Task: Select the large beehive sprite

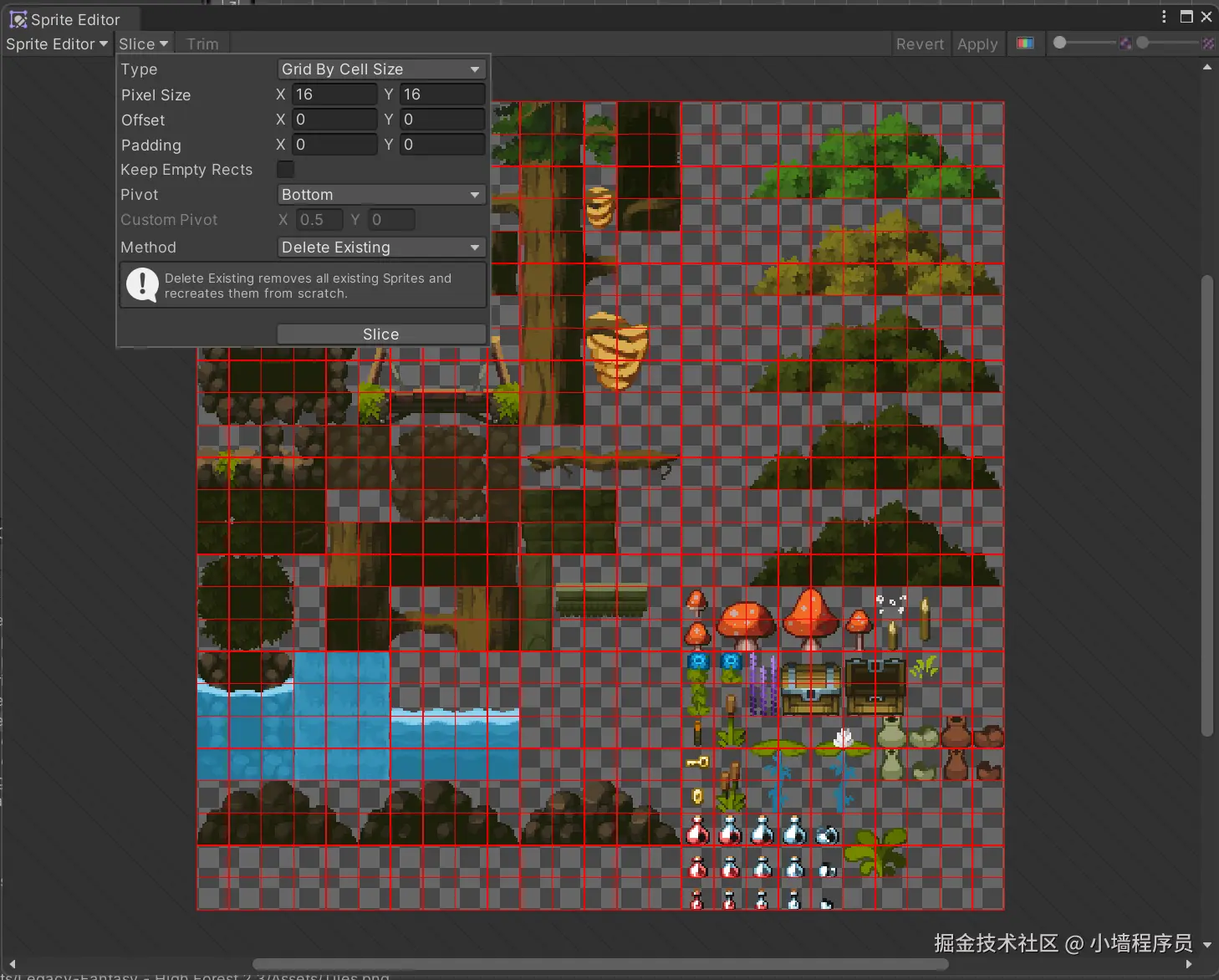Action: click(x=617, y=350)
